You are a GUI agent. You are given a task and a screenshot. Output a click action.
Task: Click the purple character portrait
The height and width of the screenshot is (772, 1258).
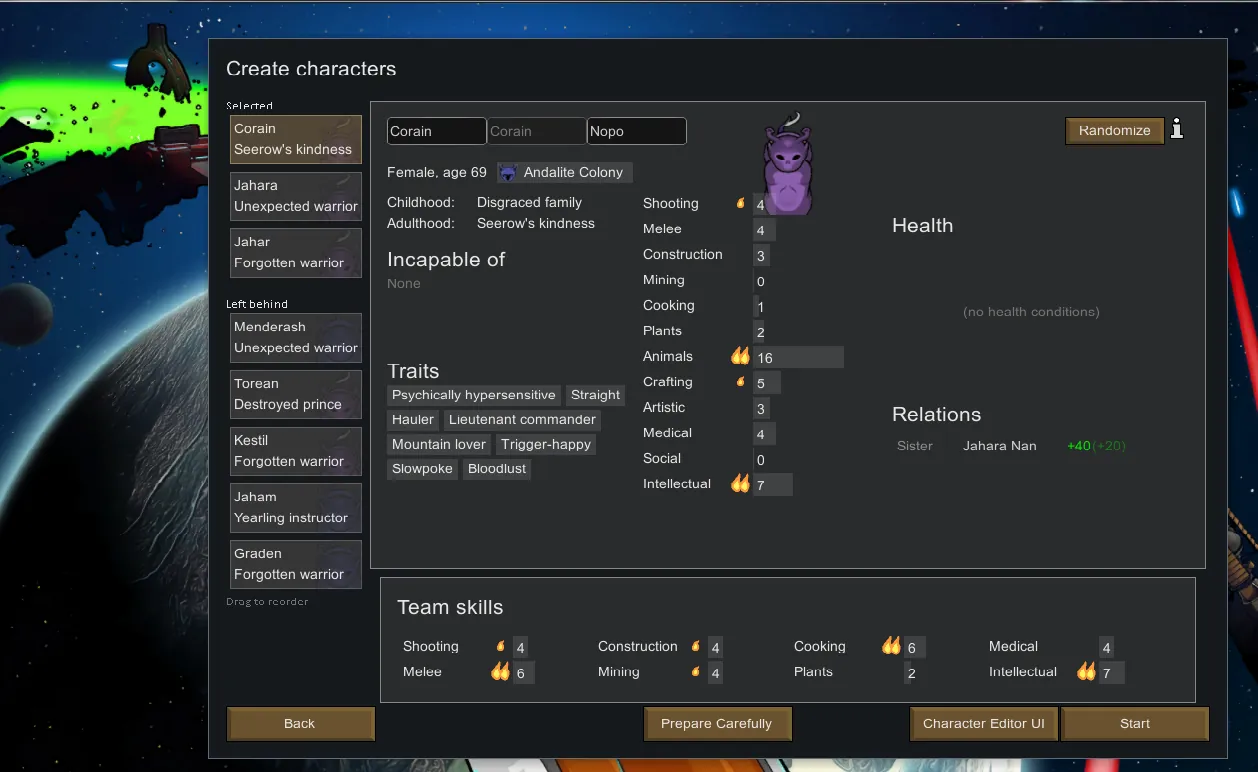(788, 165)
